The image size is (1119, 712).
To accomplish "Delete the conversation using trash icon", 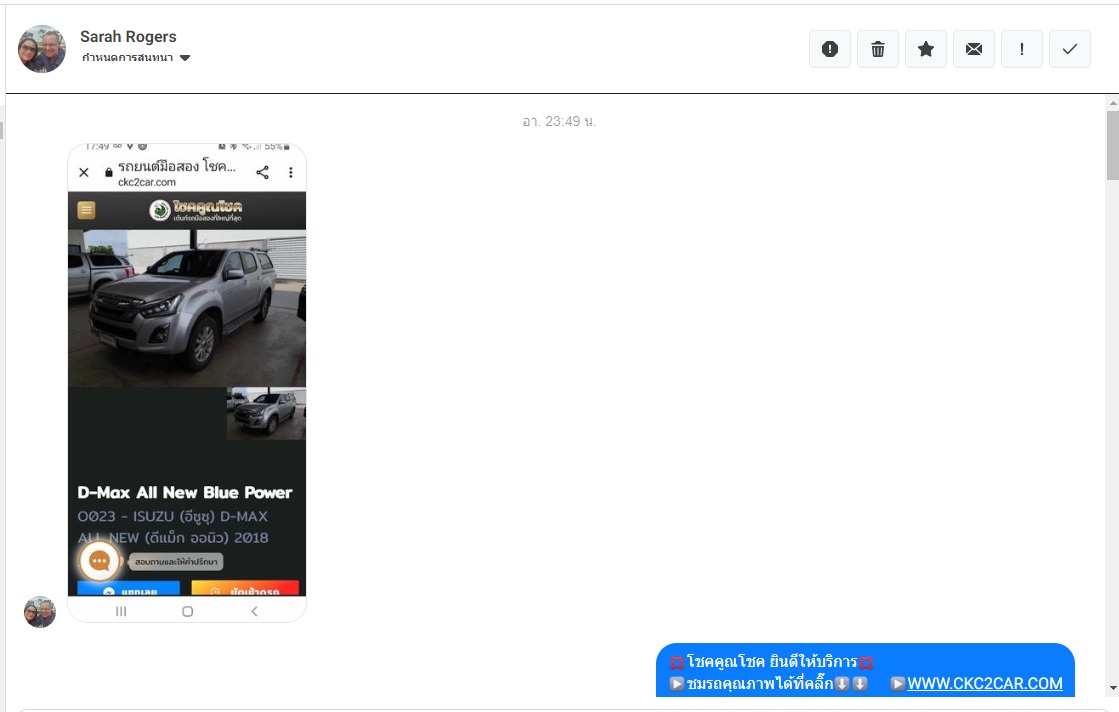I will (x=878, y=49).
